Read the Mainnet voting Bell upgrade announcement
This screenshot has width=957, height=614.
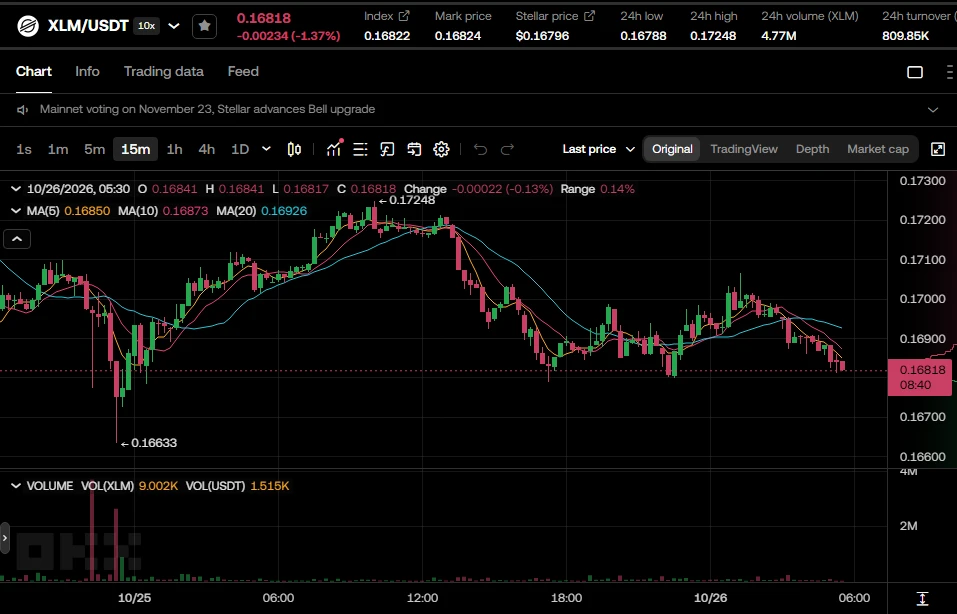pos(208,109)
